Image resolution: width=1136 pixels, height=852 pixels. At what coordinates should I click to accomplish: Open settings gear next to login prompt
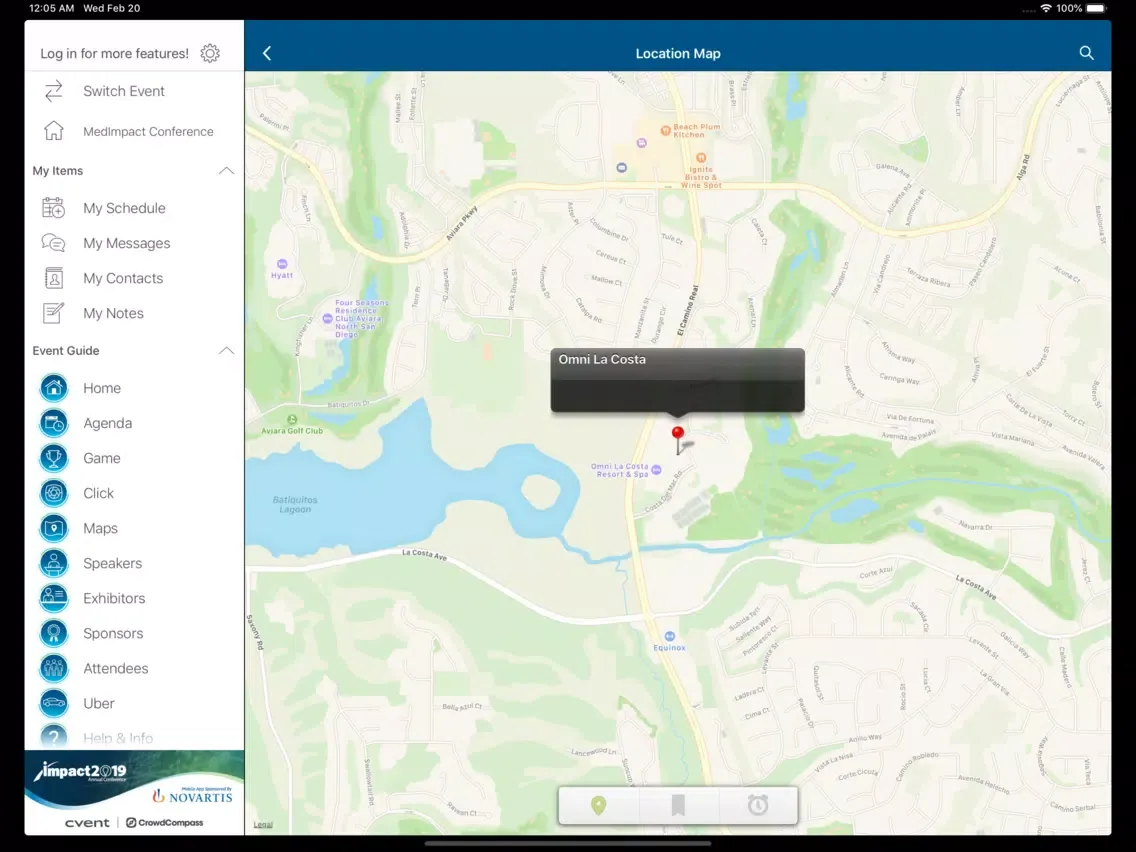(x=210, y=53)
